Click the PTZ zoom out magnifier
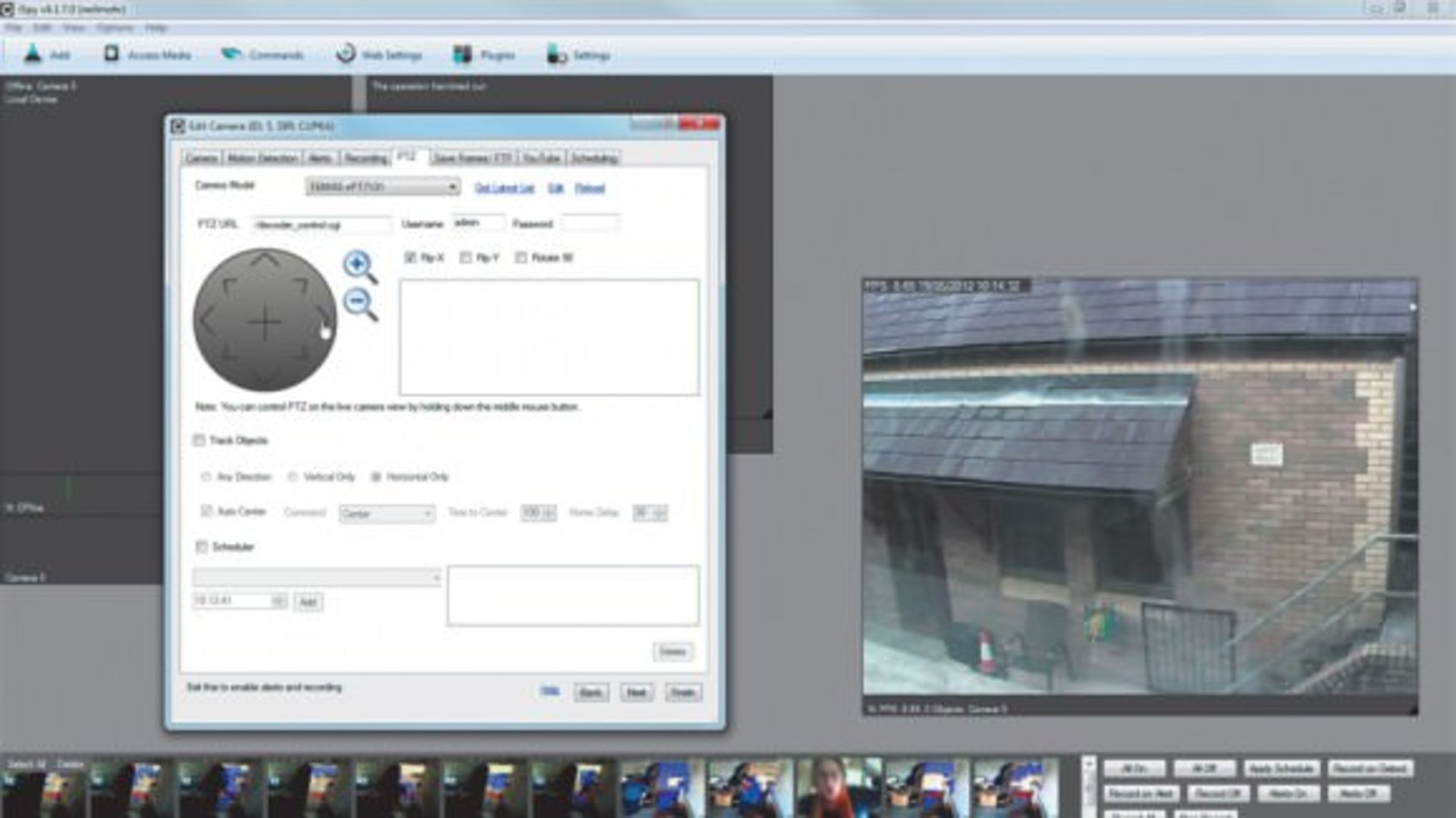The width and height of the screenshot is (1456, 818). tap(359, 305)
